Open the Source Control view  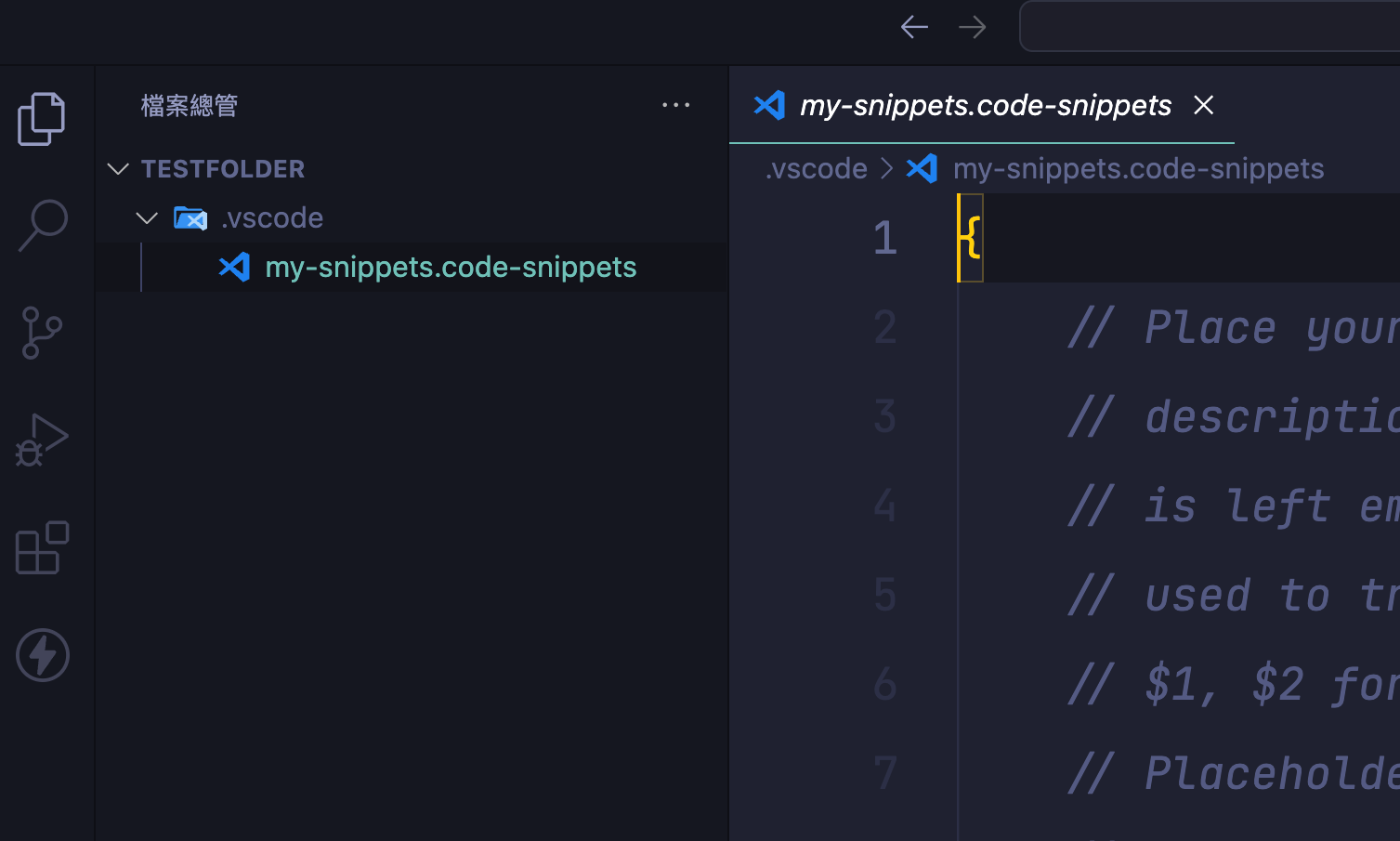click(41, 333)
